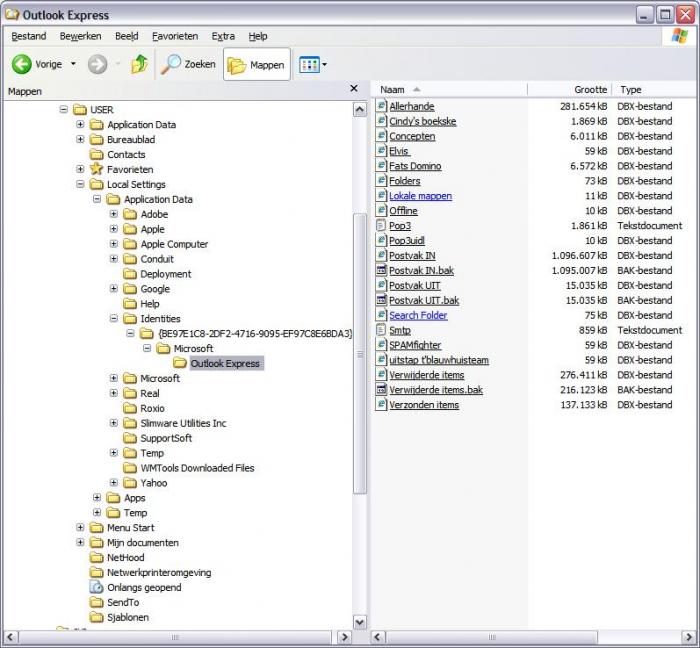700x648 pixels.
Task: Click the Allerhande DBX file icon
Action: click(x=381, y=106)
